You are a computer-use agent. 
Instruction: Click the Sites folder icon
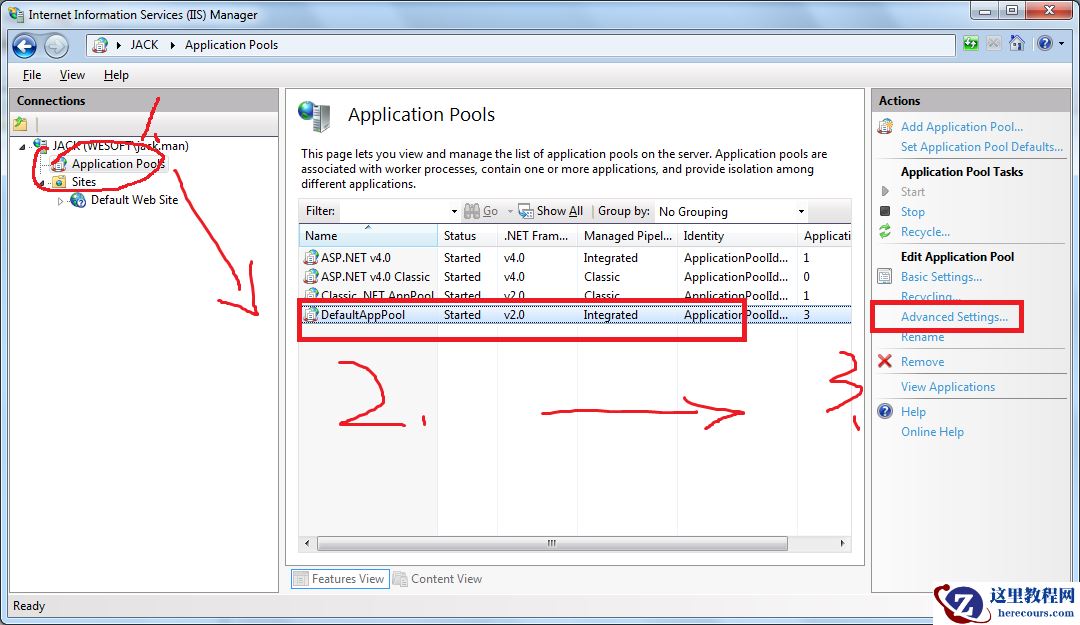[60, 182]
